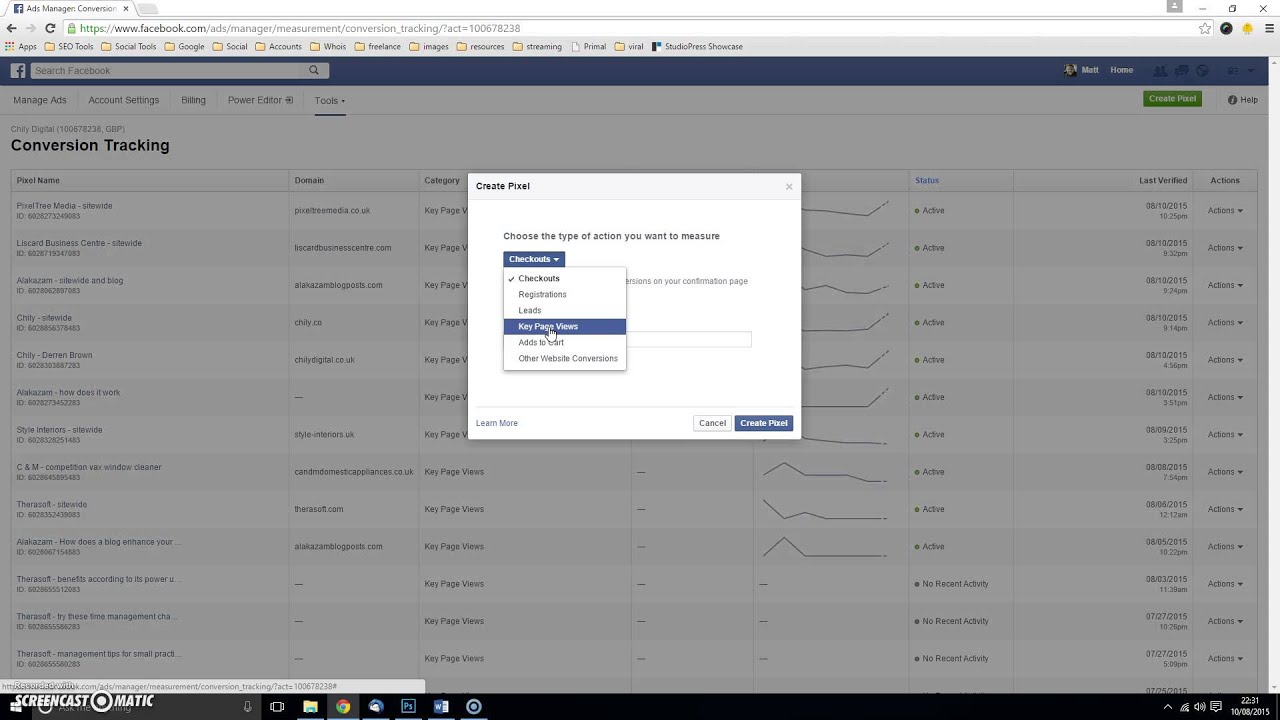Click the Facebook logo in header
Image resolution: width=1280 pixels, height=720 pixels.
[18, 71]
